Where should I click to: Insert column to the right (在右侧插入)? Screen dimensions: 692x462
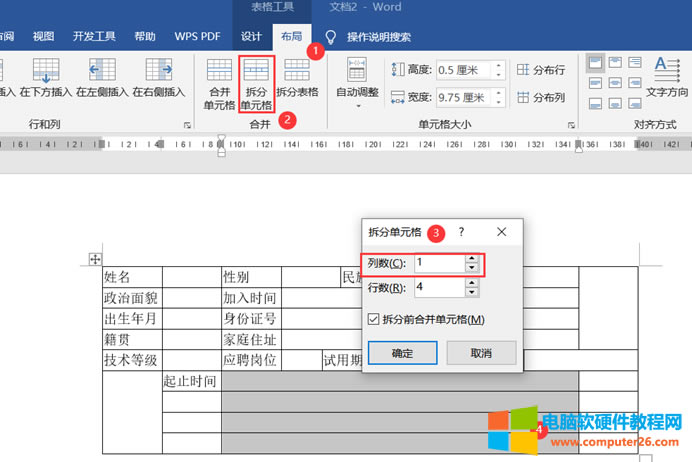coord(159,78)
